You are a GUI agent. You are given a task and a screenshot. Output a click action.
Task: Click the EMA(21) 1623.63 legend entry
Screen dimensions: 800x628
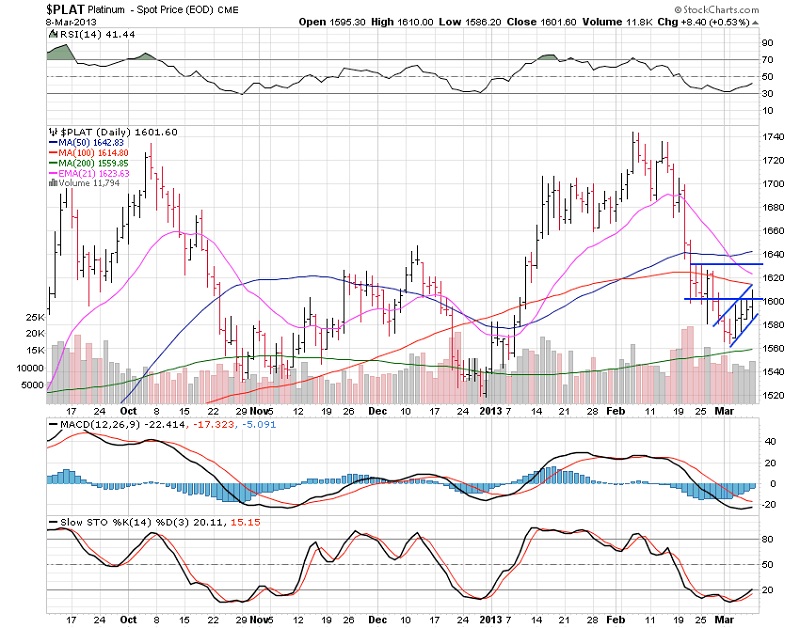(x=94, y=173)
